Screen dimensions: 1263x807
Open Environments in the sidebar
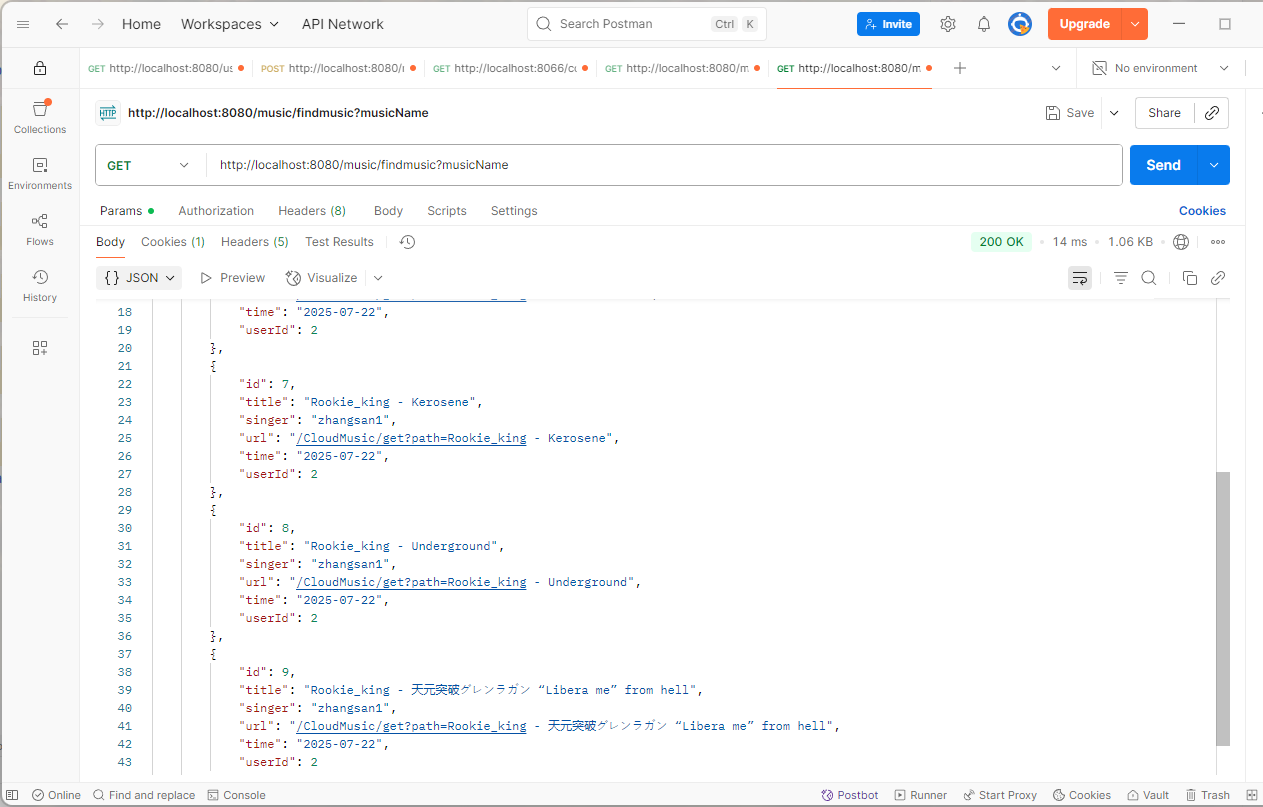coord(40,174)
